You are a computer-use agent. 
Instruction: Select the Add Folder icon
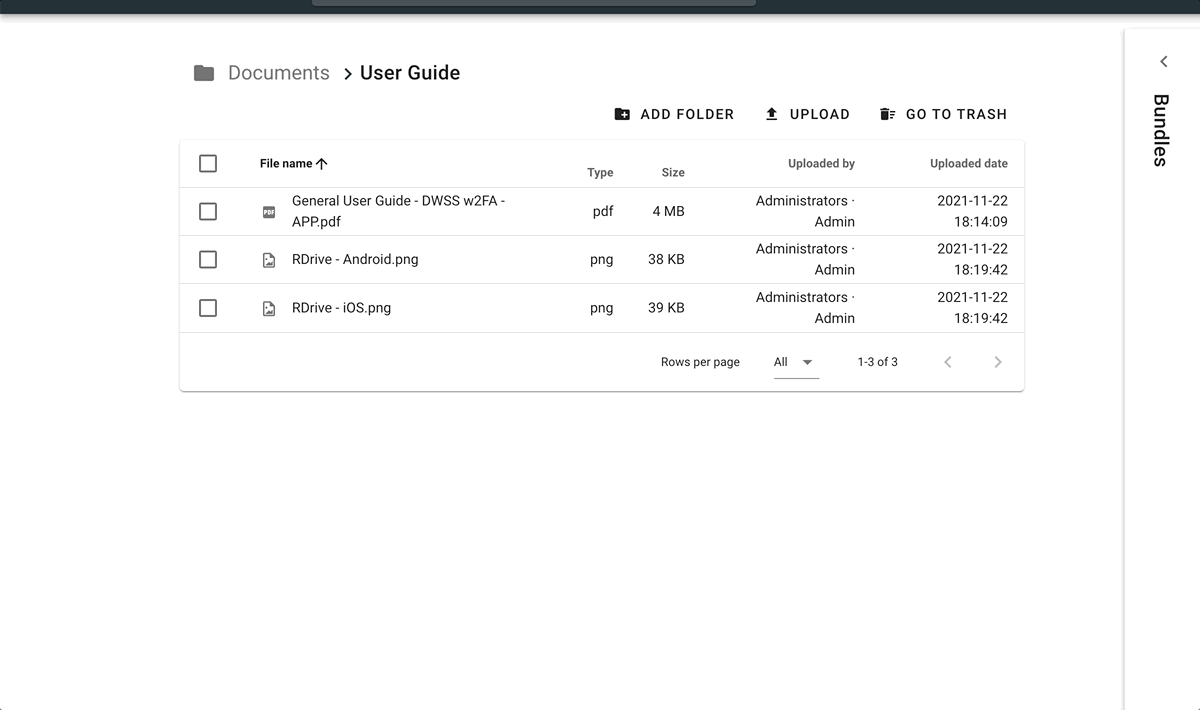(623, 114)
